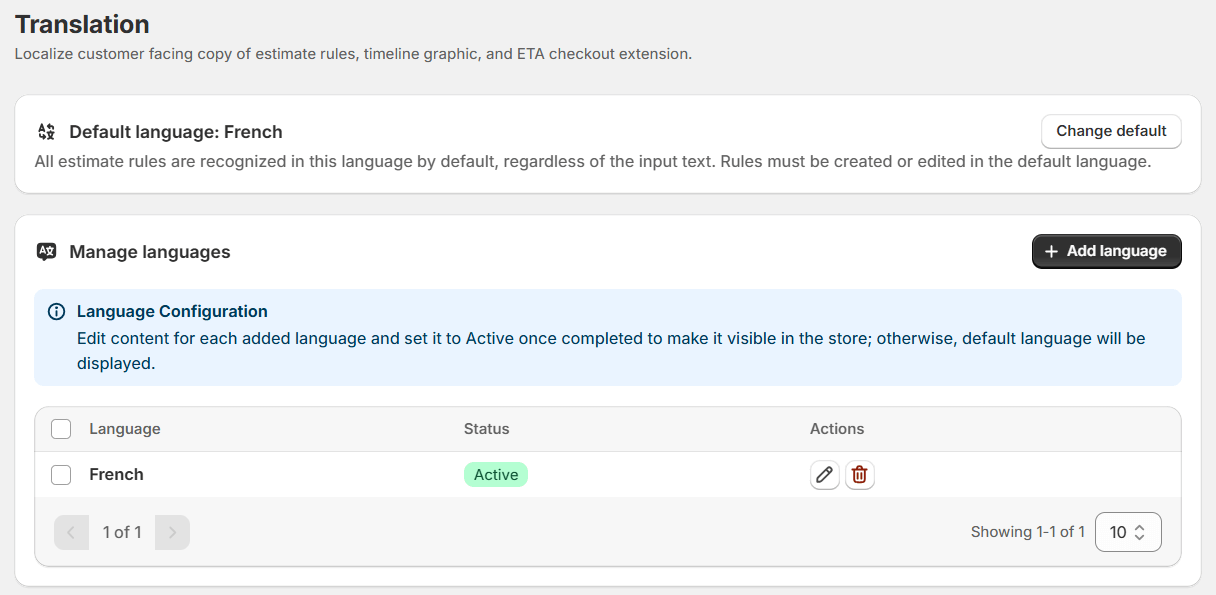Click the Manage languages panel icon
This screenshot has width=1216, height=595.
(46, 251)
